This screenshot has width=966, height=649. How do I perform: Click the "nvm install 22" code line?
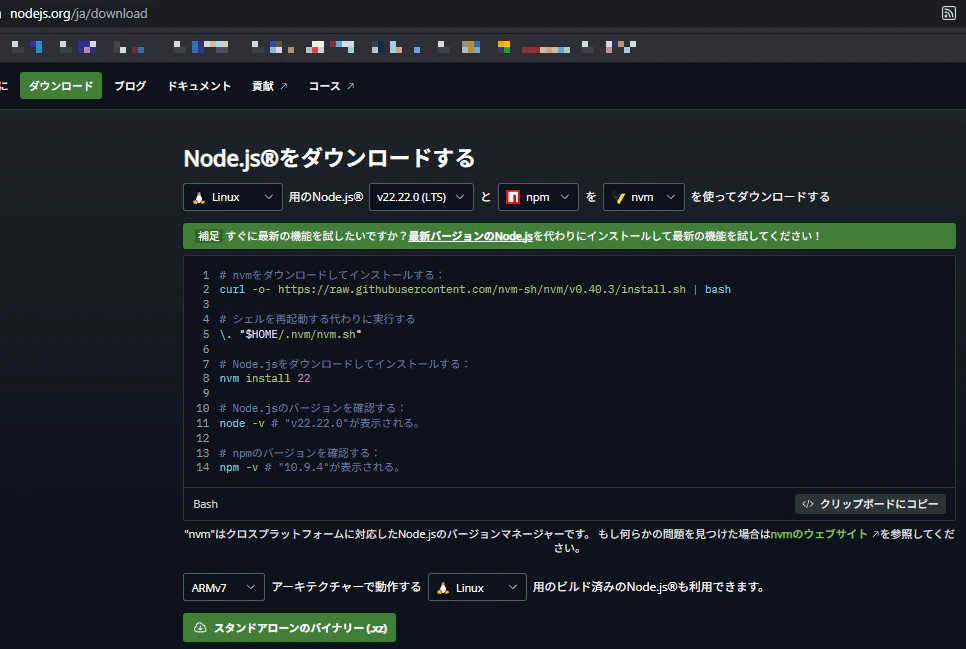(265, 378)
